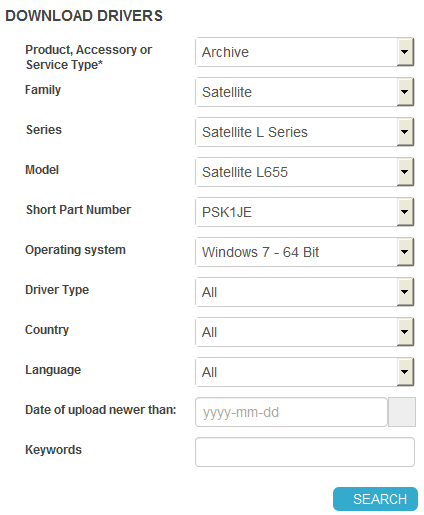The width and height of the screenshot is (424, 515).
Task: Open the Family dropdown showing Satellite
Action: point(304,92)
